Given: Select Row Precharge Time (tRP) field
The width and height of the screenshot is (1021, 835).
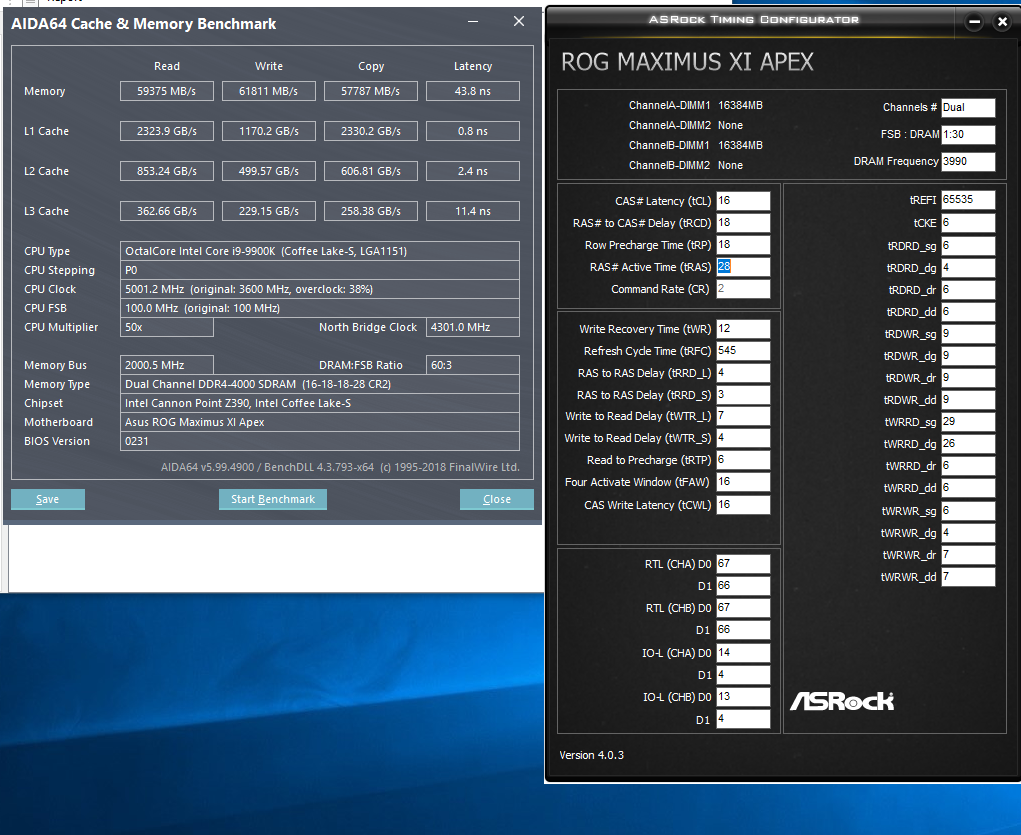Looking at the screenshot, I should point(743,245).
